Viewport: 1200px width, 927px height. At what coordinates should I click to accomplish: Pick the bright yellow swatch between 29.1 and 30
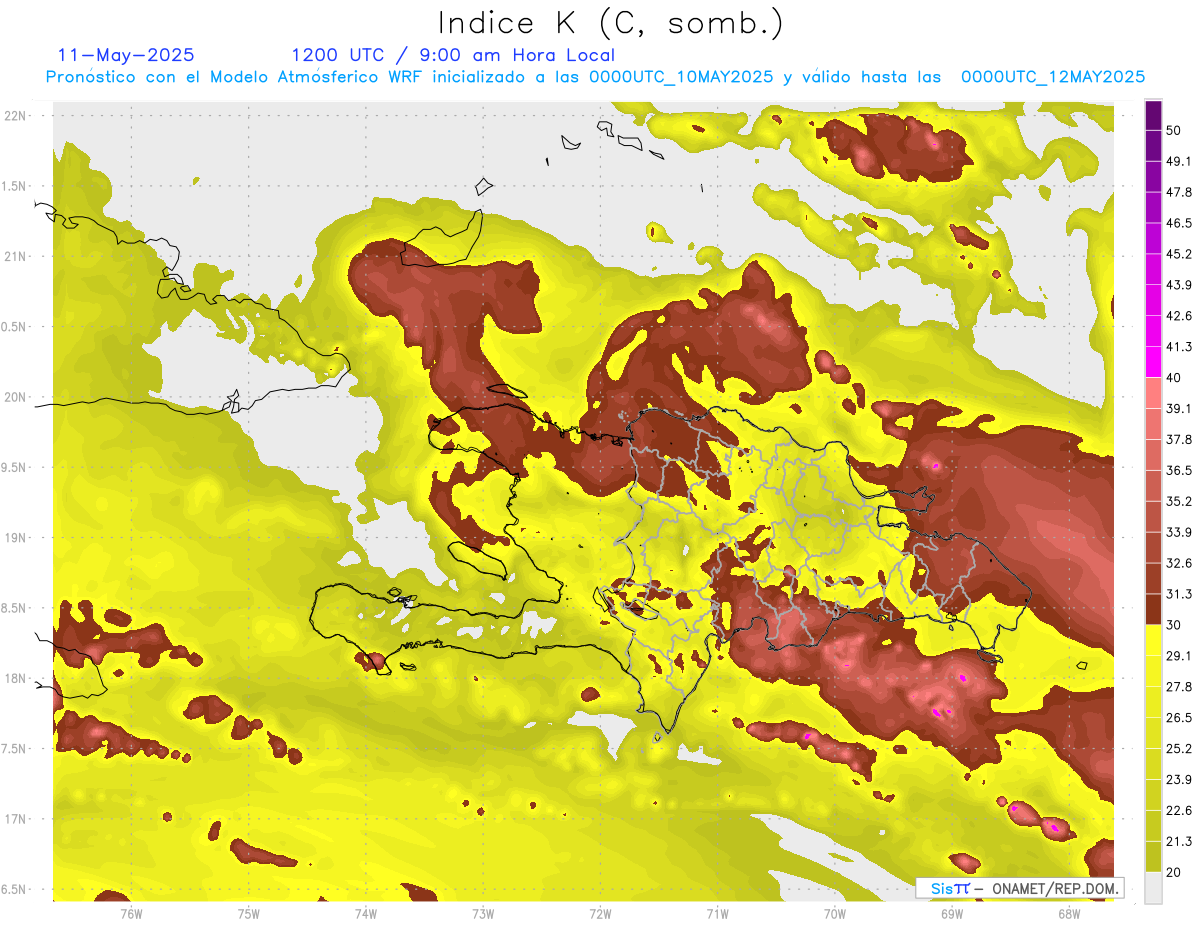click(x=1153, y=641)
